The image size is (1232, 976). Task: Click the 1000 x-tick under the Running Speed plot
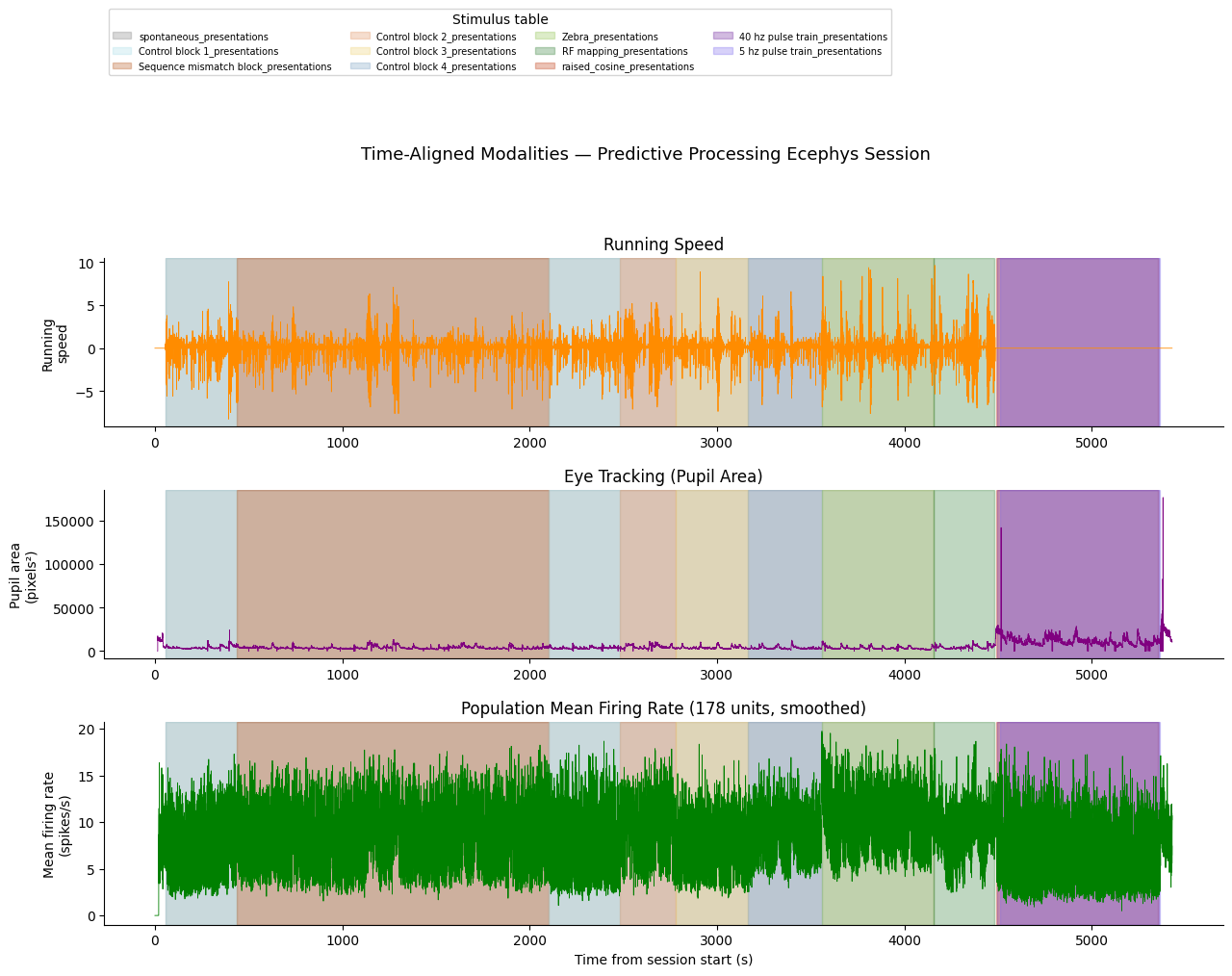tap(343, 443)
